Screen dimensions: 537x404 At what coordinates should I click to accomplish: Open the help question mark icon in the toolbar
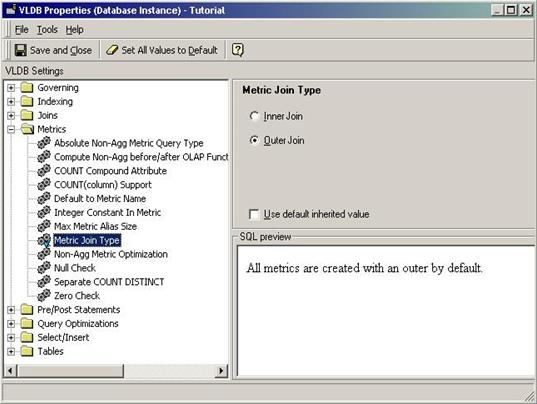(238, 50)
